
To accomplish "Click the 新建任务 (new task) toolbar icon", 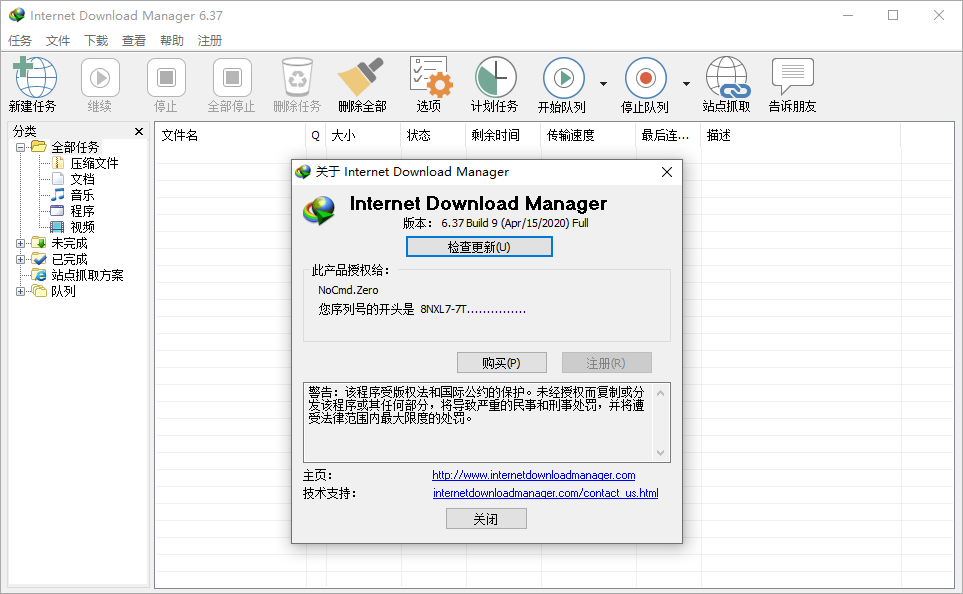I will pos(33,84).
